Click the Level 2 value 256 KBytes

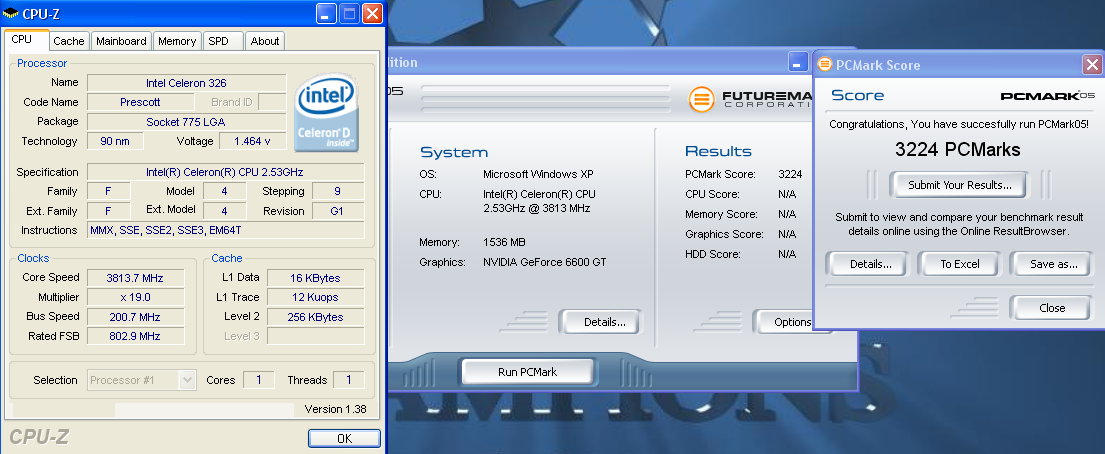point(316,317)
